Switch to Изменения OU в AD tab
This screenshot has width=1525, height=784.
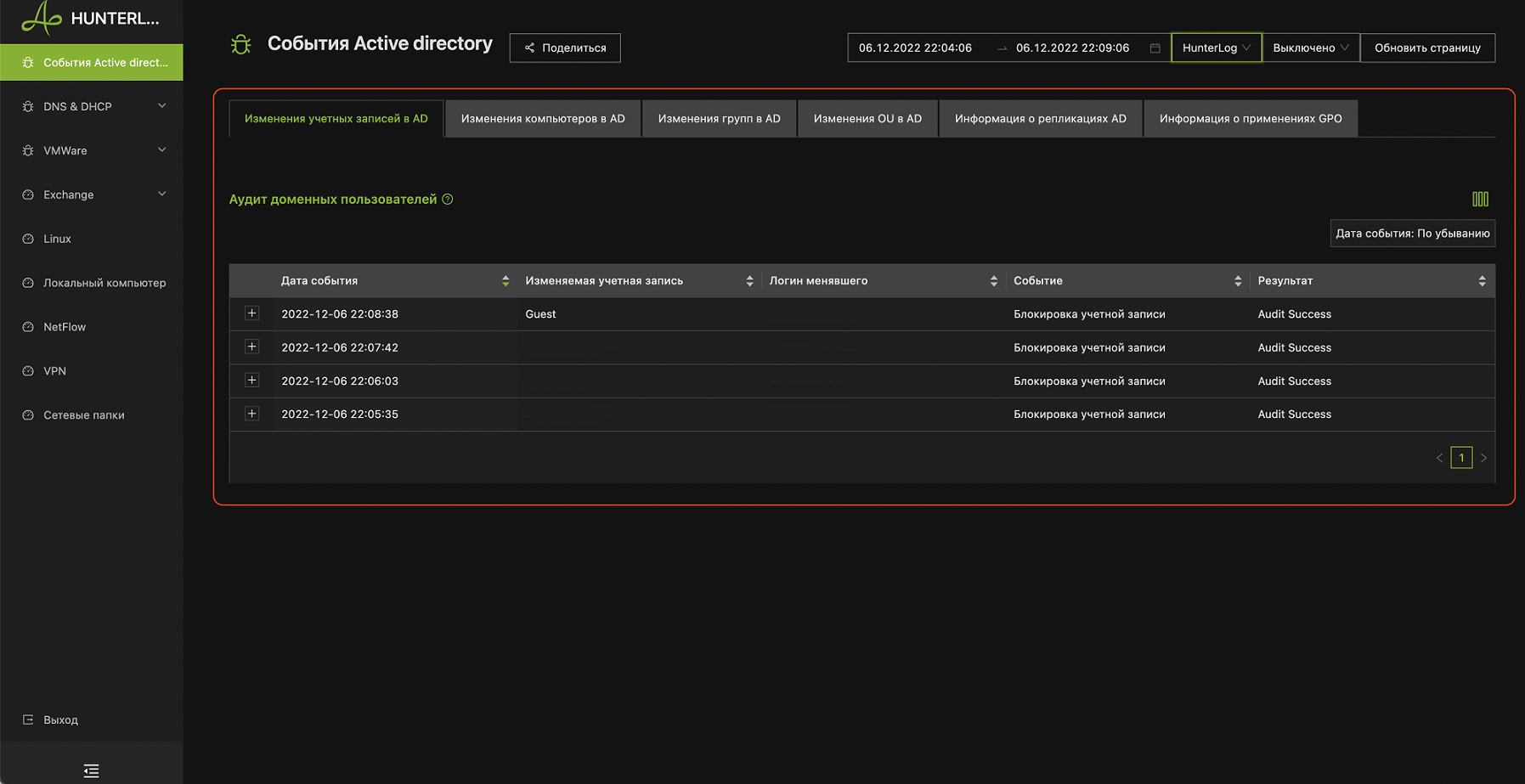tap(867, 118)
